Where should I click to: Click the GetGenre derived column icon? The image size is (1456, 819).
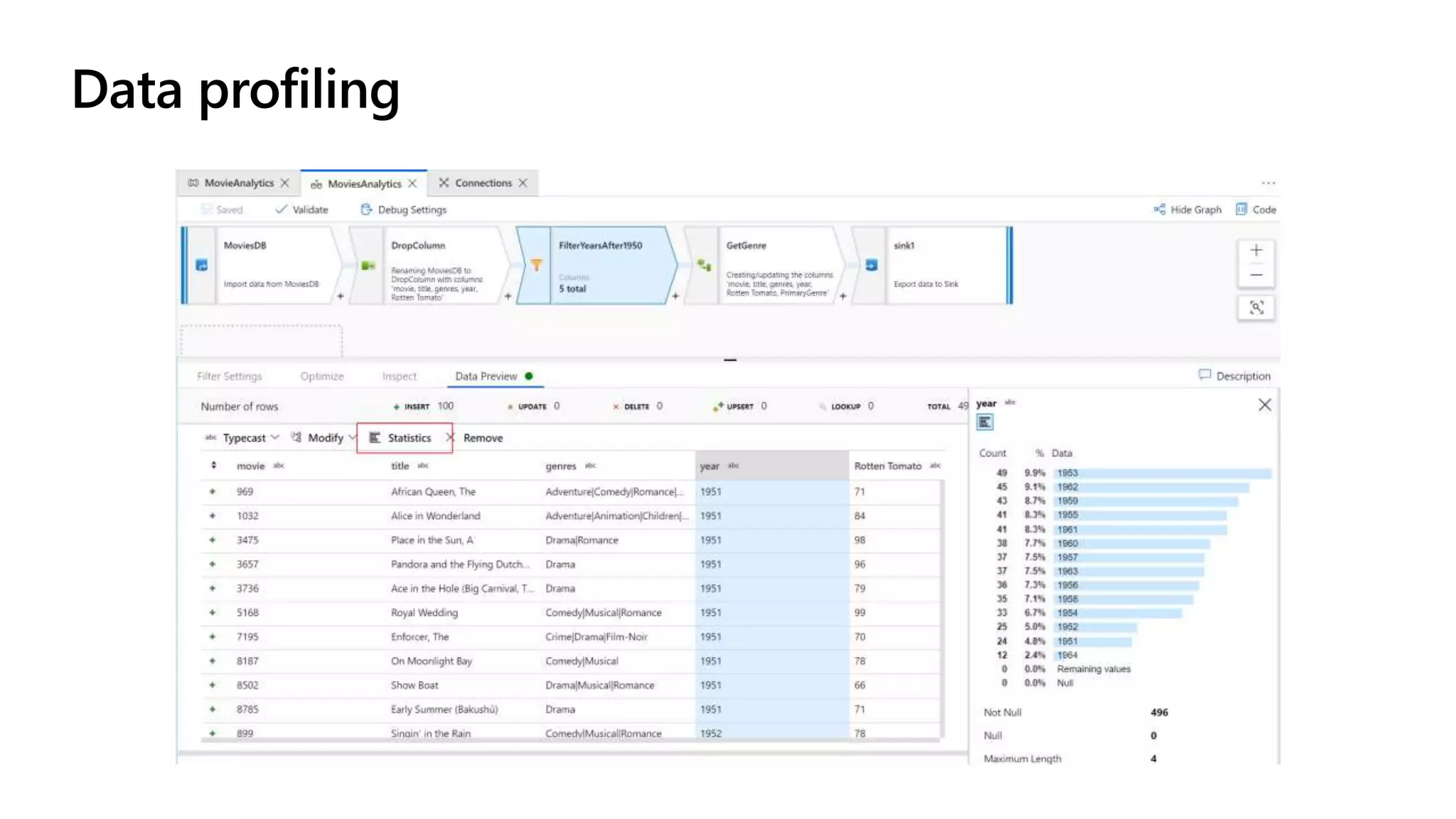704,265
